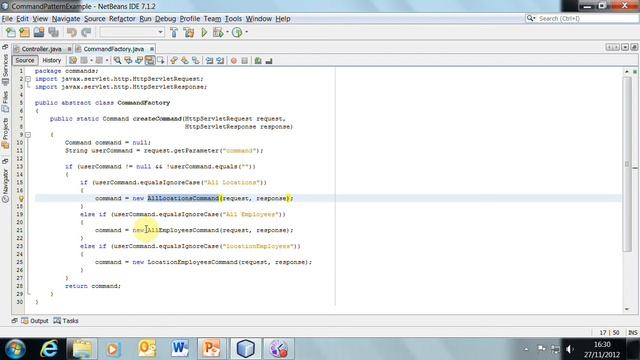Open Profile Project dropdown arrow

coord(247,32)
